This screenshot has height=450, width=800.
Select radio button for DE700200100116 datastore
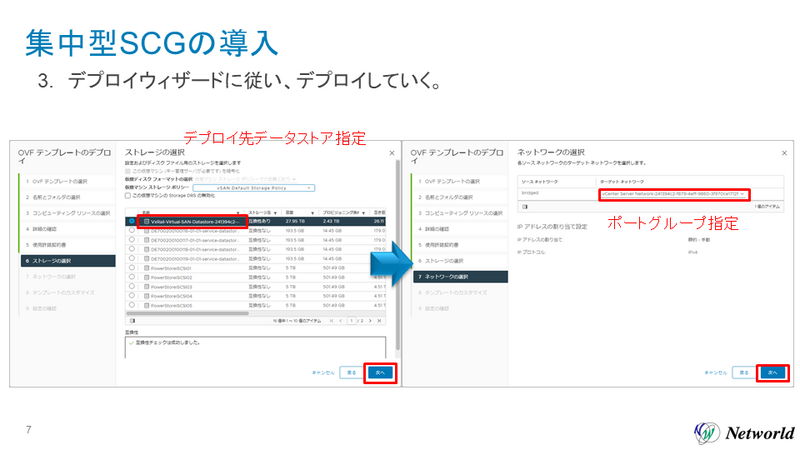(132, 230)
